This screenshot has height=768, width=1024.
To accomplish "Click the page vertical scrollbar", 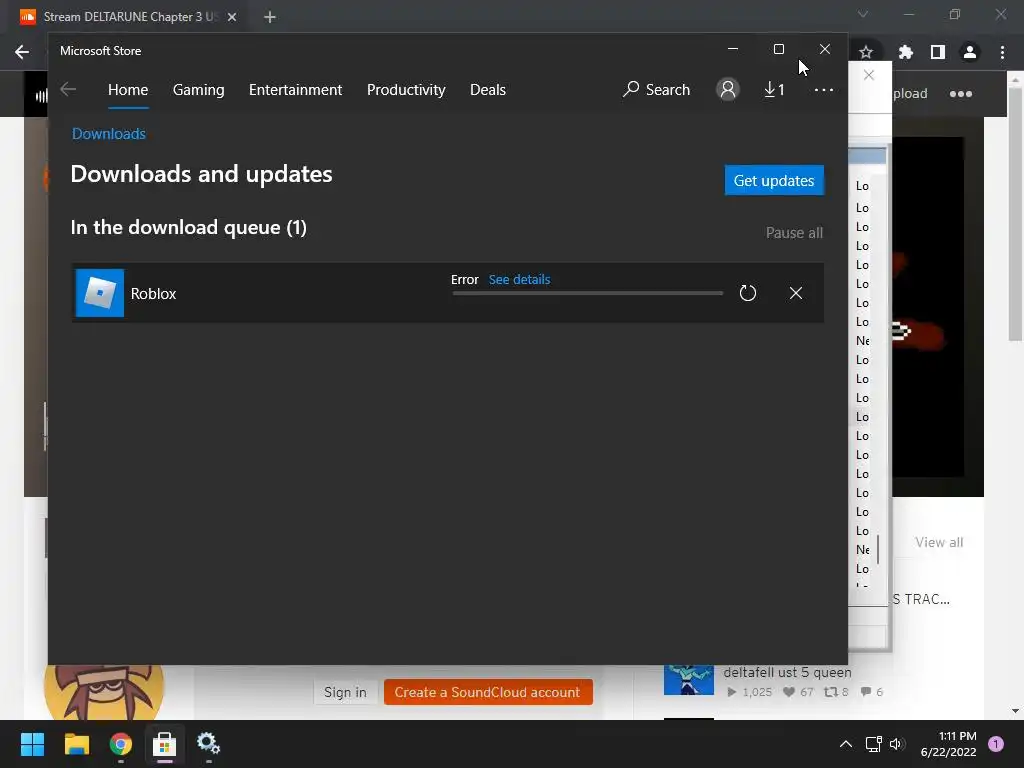I will coord(1015,216).
